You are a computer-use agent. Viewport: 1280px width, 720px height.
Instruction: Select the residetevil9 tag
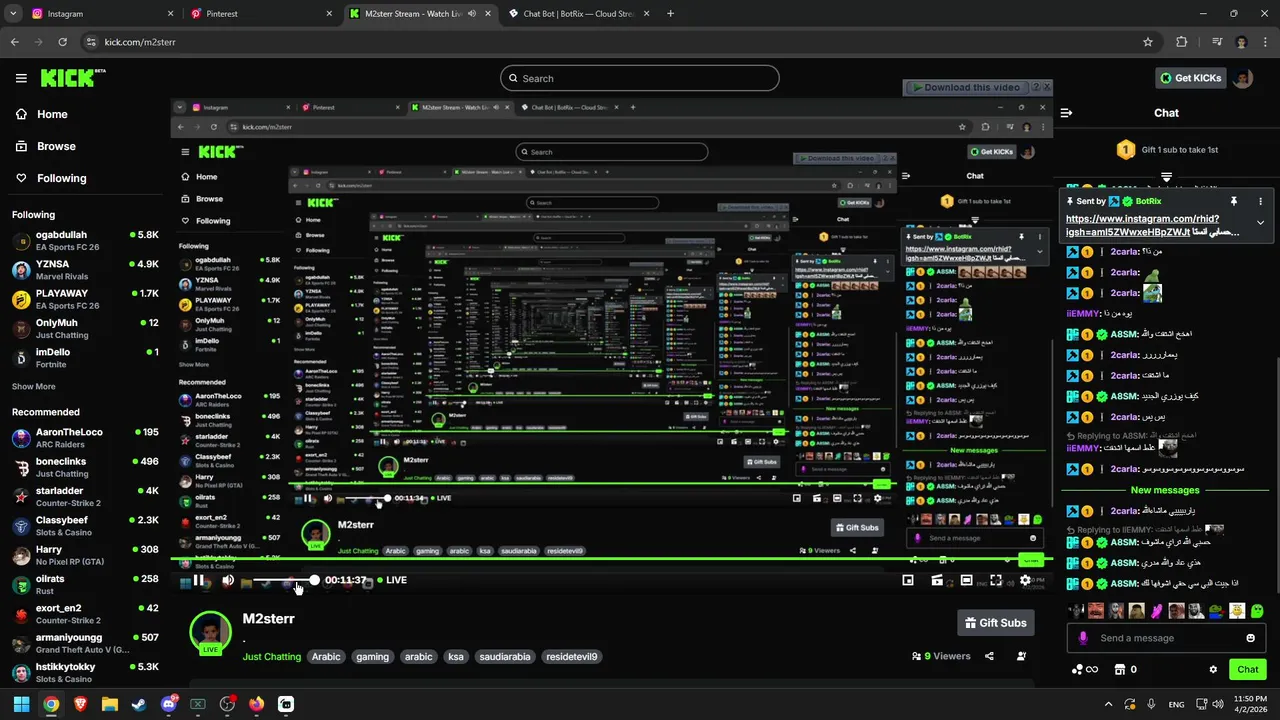pyautogui.click(x=572, y=657)
